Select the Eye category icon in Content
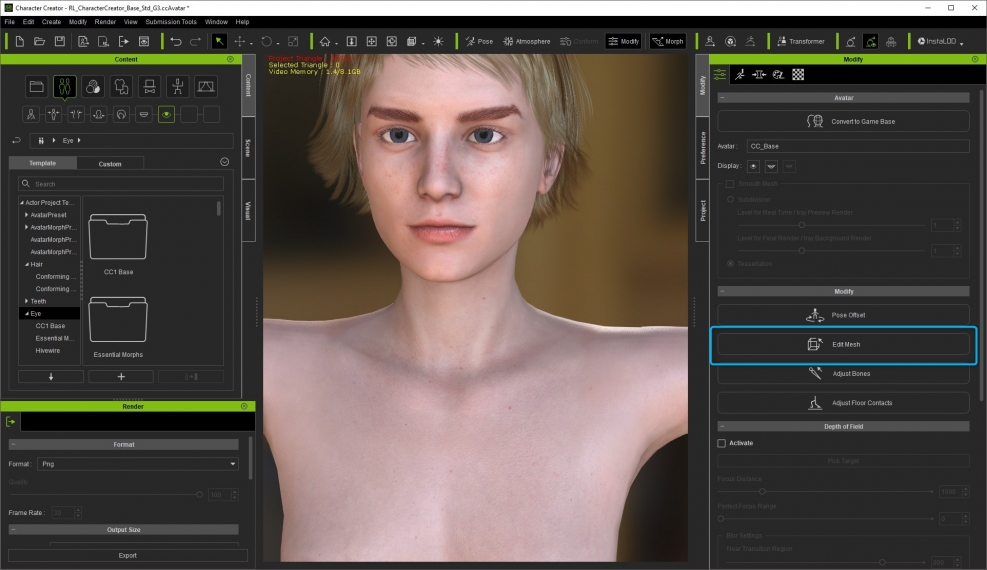 (166, 114)
